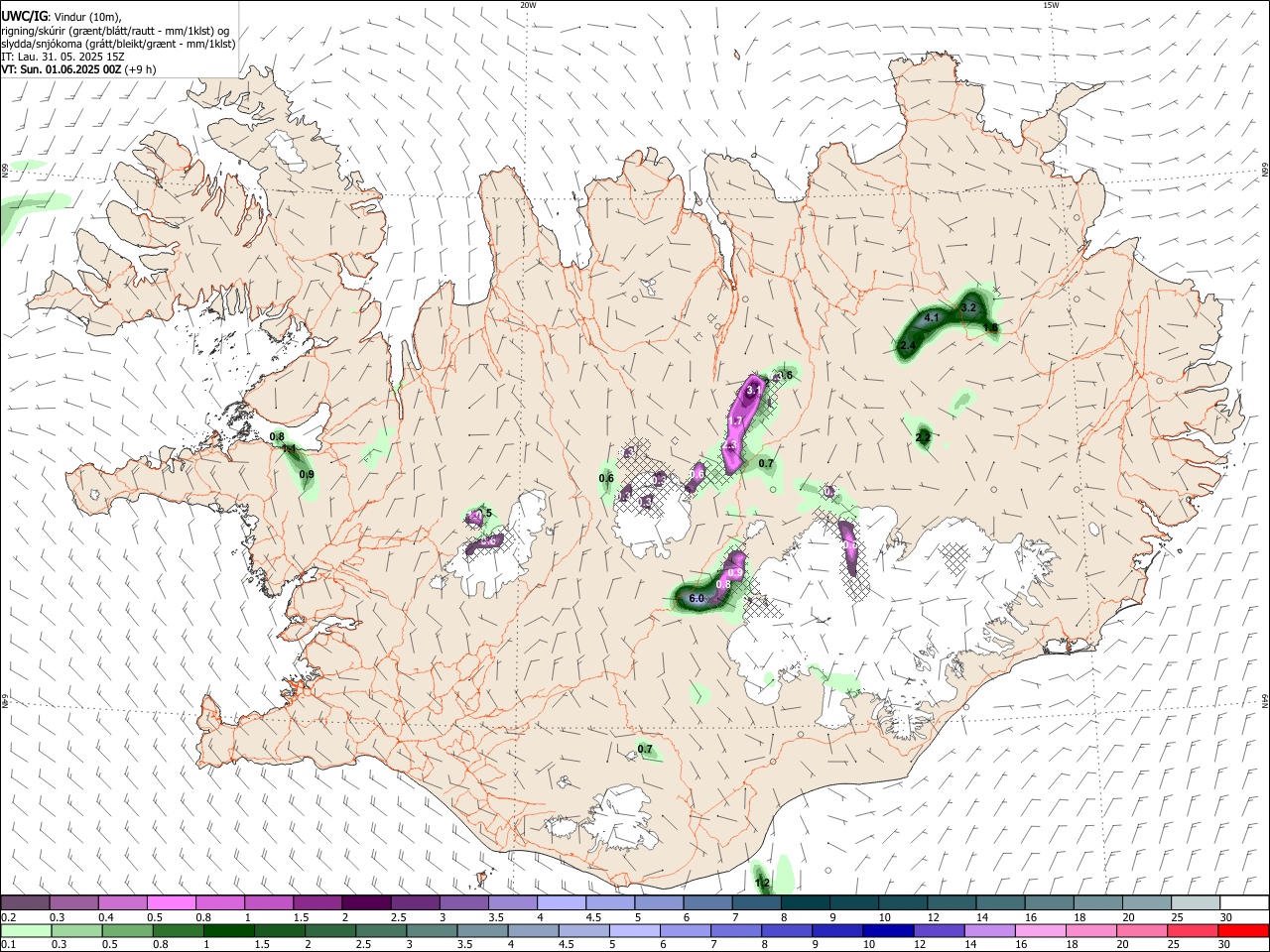Viewport: 1270px width, 952px height.
Task: Click the 64N latitude label on right edge
Action: click(1265, 700)
